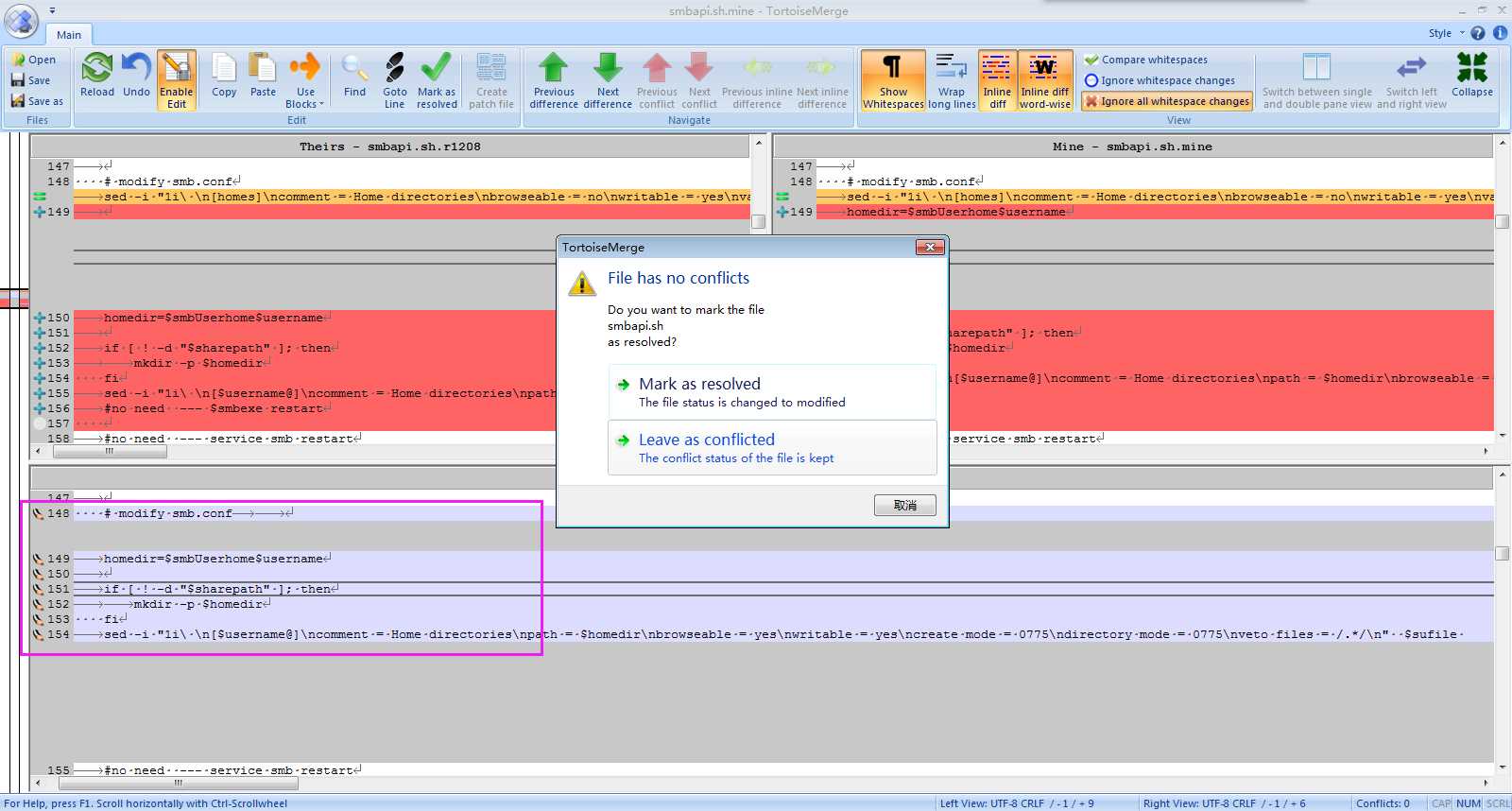Click the Find magnifier icon
The height and width of the screenshot is (811, 1512).
pyautogui.click(x=354, y=77)
